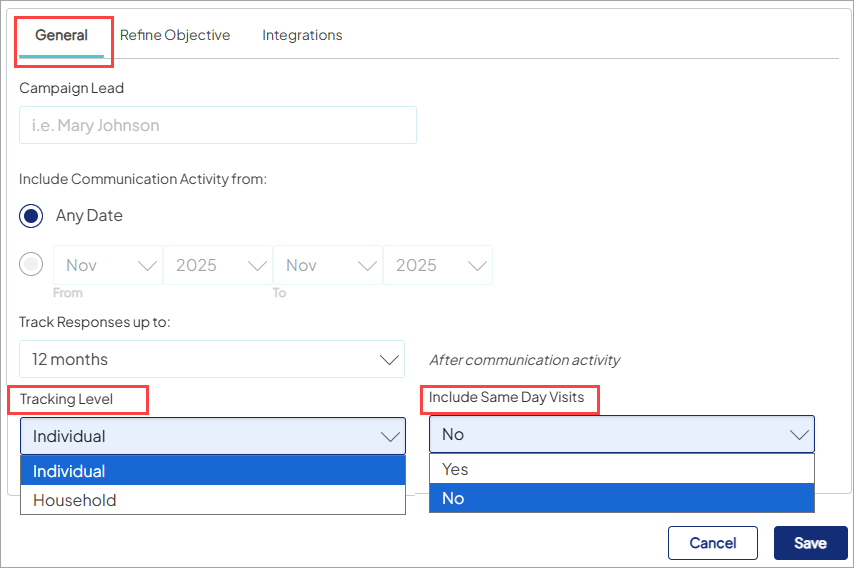The height and width of the screenshot is (568, 854).
Task: Open the To year dropdown
Action: (x=438, y=265)
